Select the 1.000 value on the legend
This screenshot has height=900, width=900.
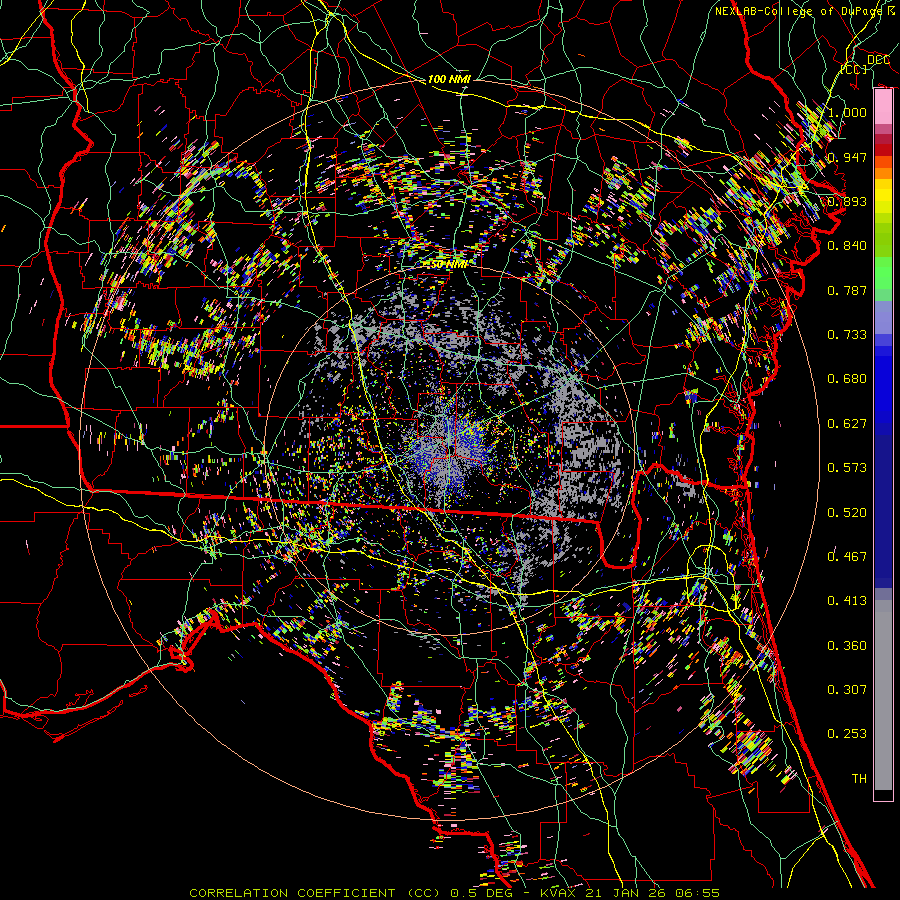coord(847,112)
